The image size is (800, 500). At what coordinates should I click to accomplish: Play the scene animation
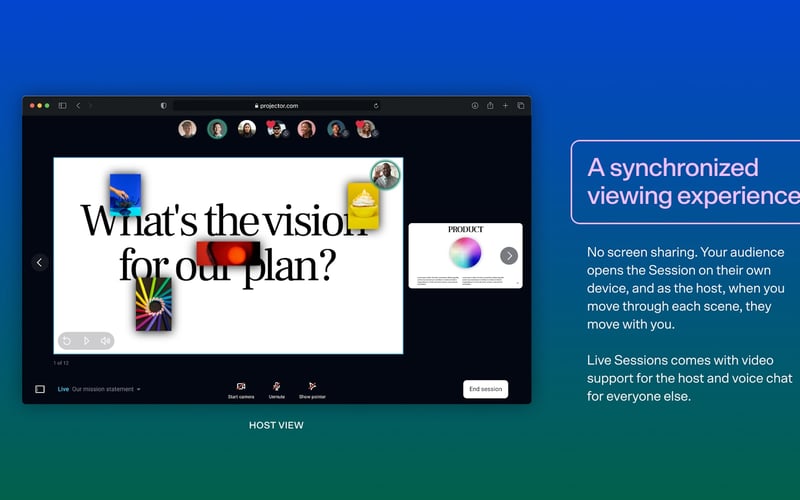(x=86, y=340)
